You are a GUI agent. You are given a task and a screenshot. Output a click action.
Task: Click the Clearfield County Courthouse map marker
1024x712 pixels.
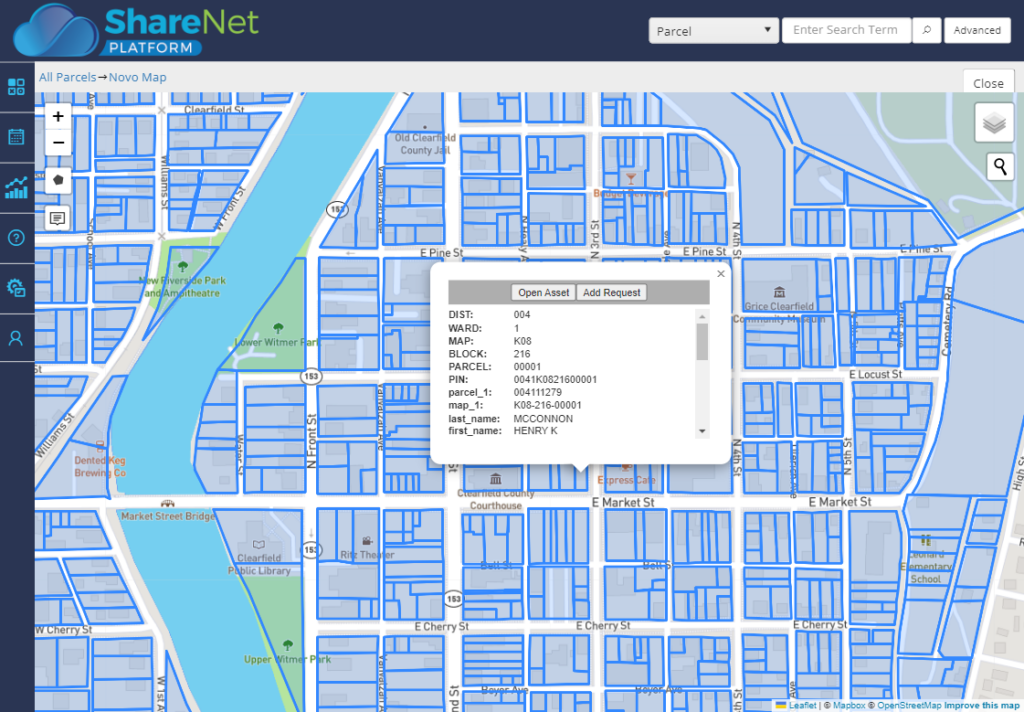496,479
